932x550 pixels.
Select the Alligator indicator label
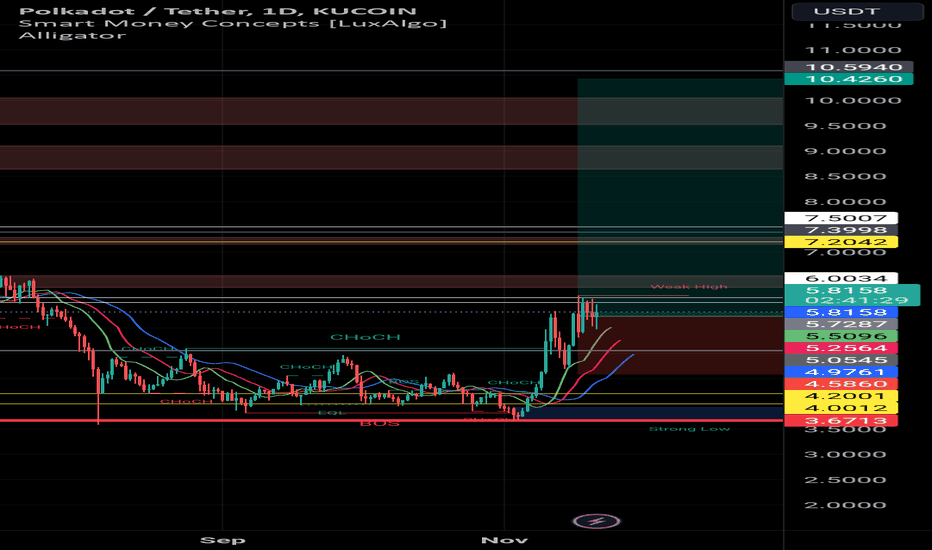73,35
